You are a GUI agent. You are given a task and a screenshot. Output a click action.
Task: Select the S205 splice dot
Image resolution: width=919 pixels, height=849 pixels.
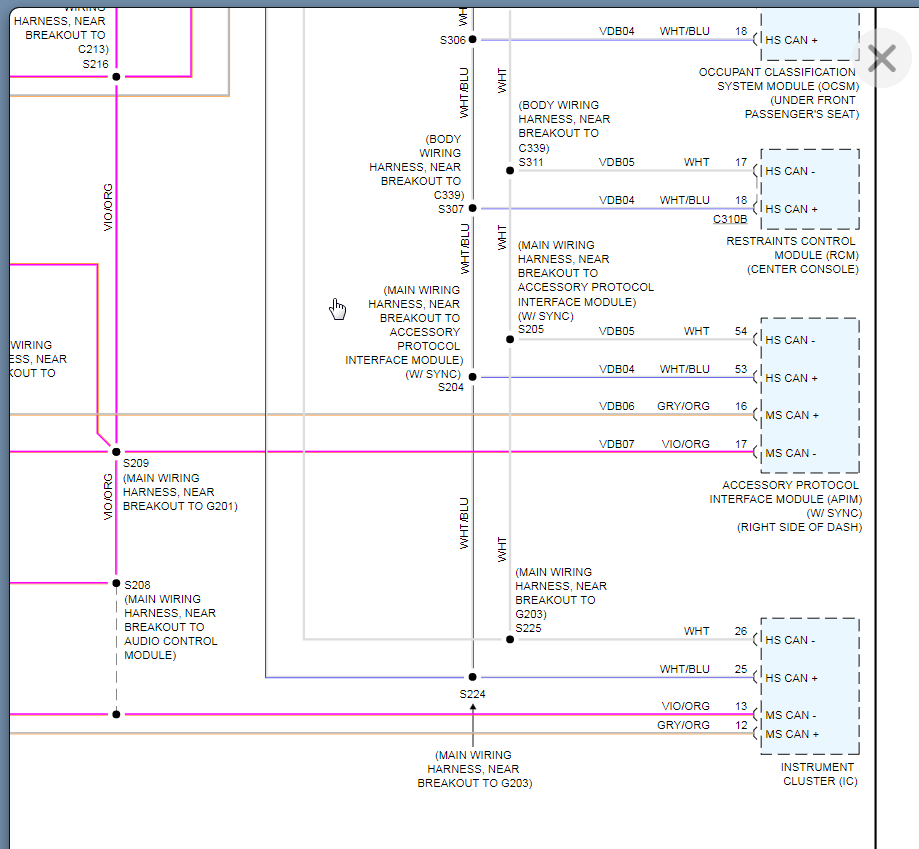[510, 340]
